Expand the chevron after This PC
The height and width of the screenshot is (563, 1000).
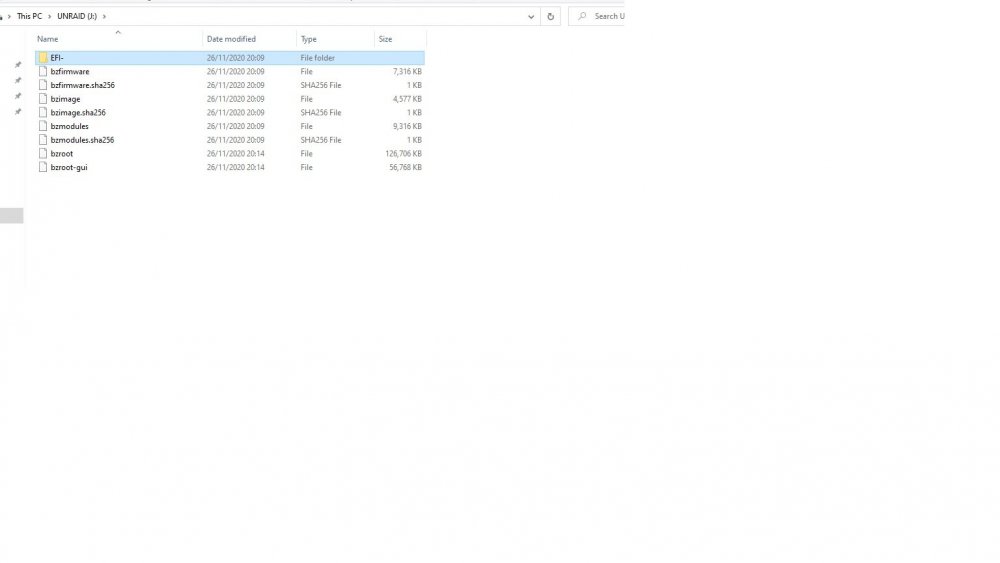(x=49, y=17)
